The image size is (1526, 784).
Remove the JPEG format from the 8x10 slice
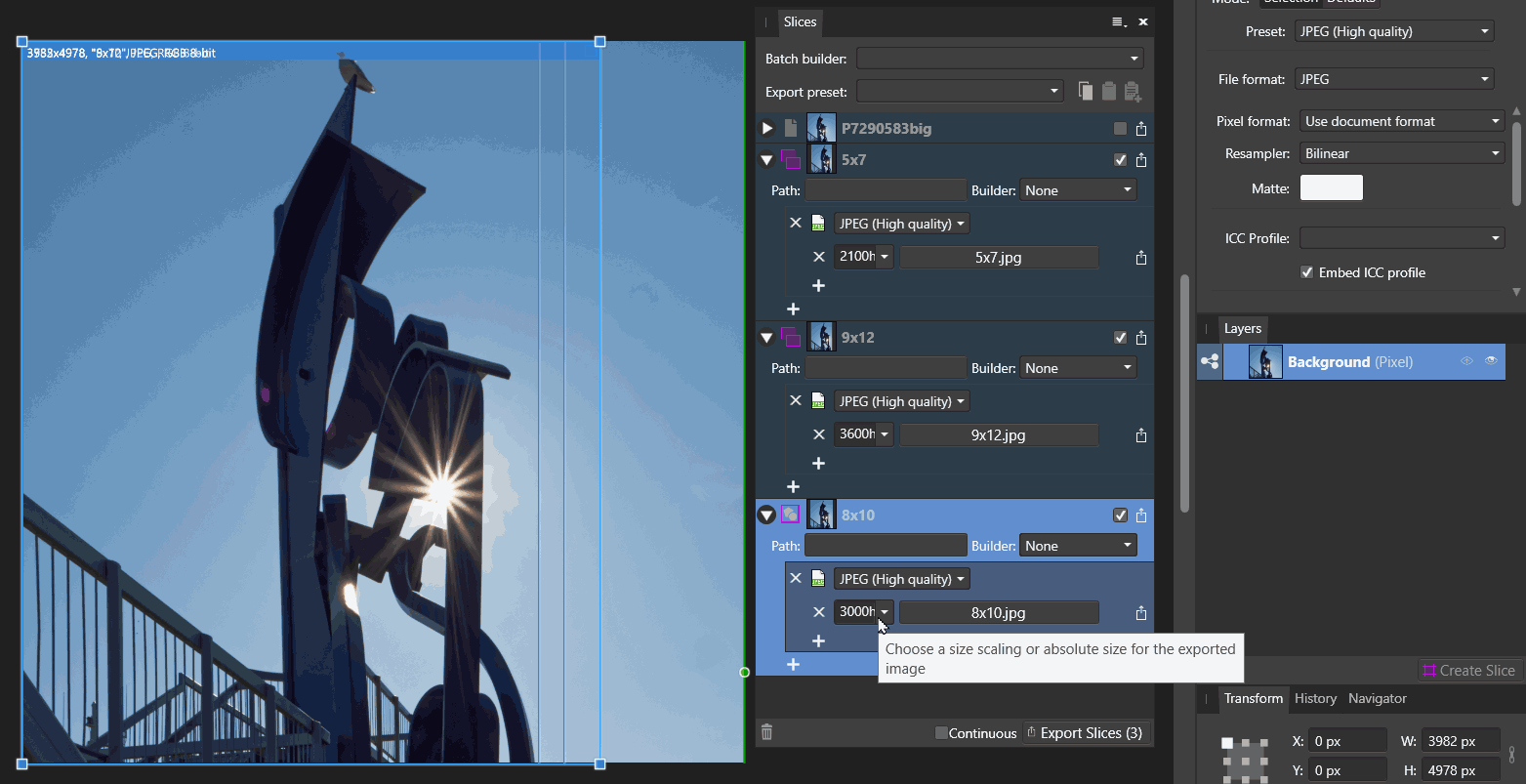tap(796, 579)
